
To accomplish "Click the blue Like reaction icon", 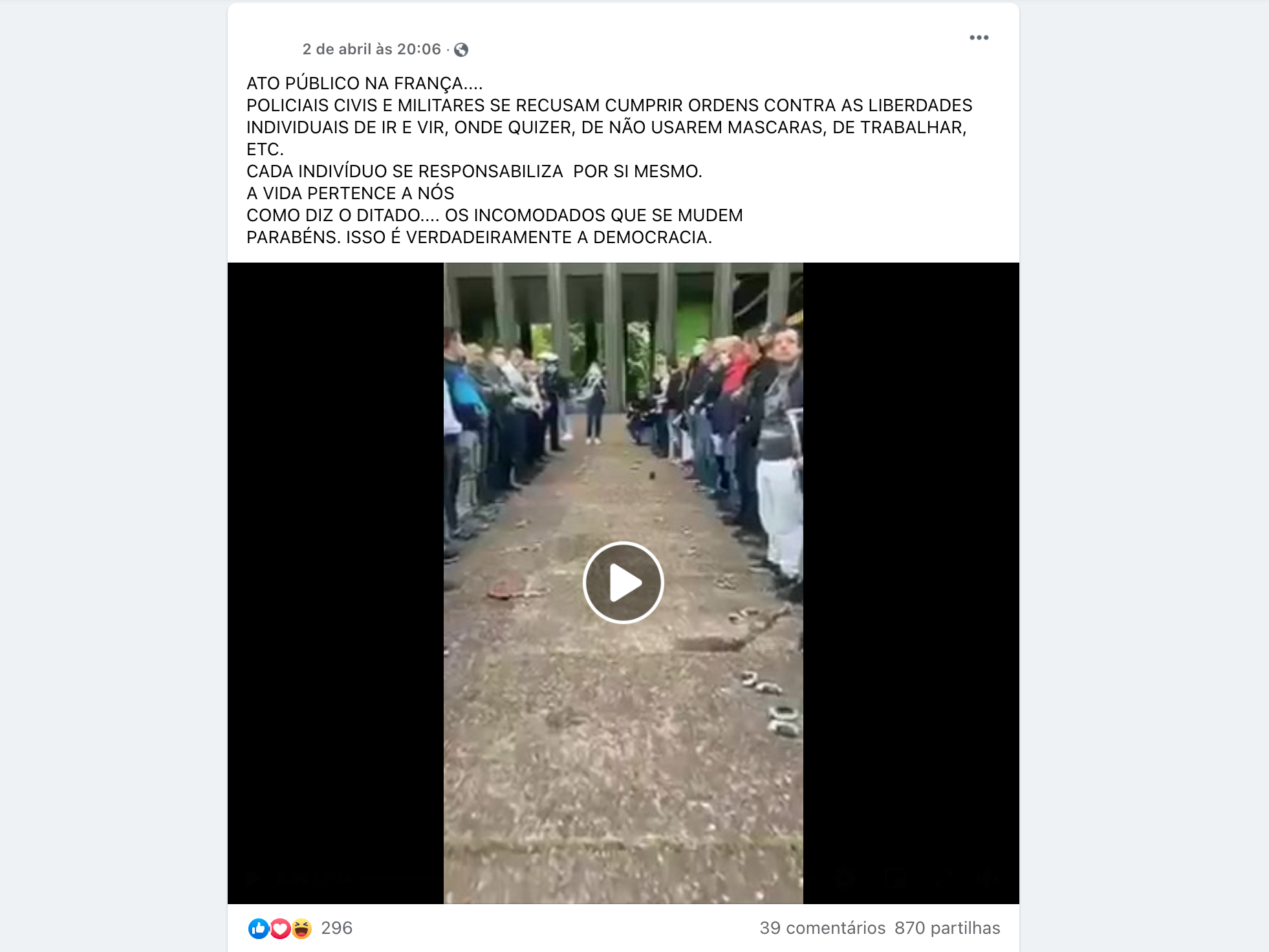I will pos(259,929).
